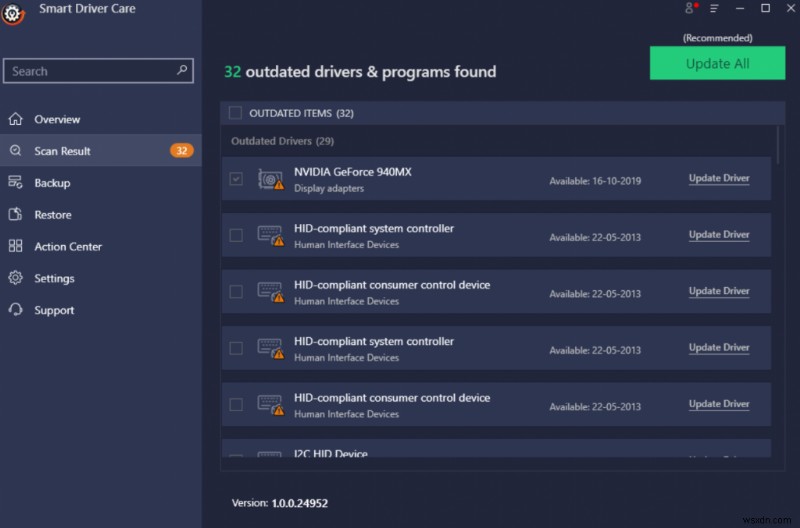The width and height of the screenshot is (800, 528).
Task: Click the NVIDIA GeForce 940MX driver name
Action: [x=353, y=172]
